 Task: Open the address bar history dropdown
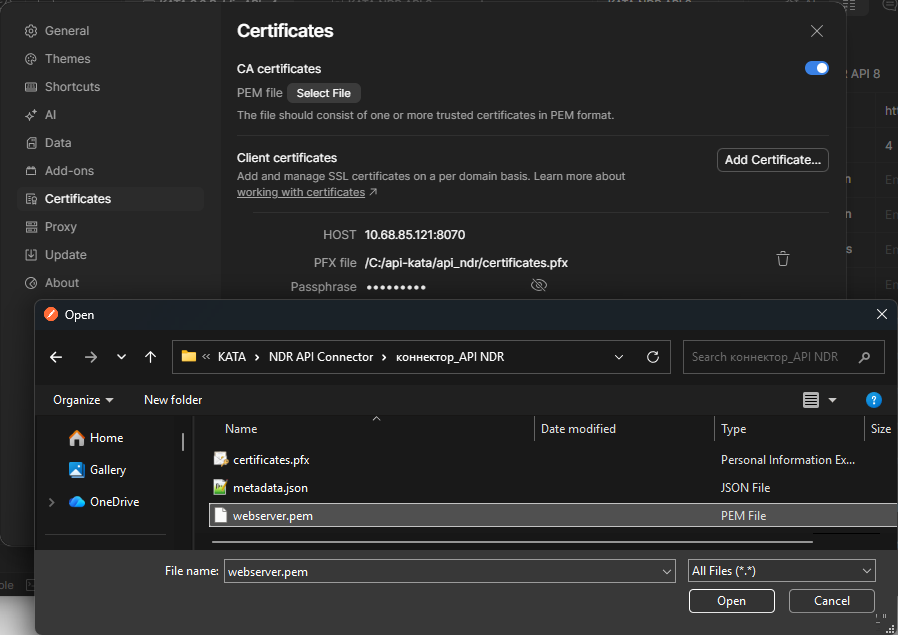(619, 357)
